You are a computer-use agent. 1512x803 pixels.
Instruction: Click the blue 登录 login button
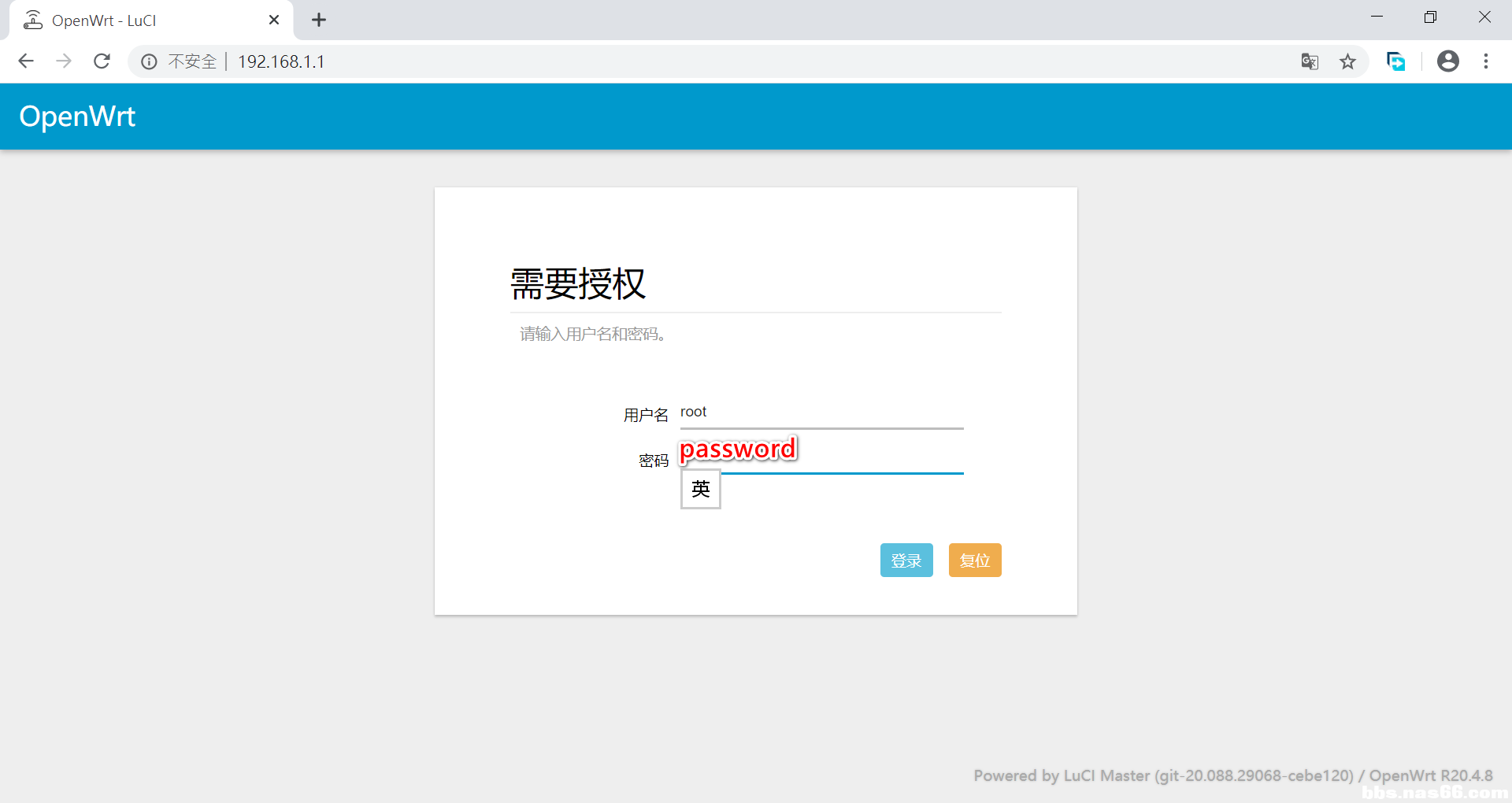(x=906, y=561)
